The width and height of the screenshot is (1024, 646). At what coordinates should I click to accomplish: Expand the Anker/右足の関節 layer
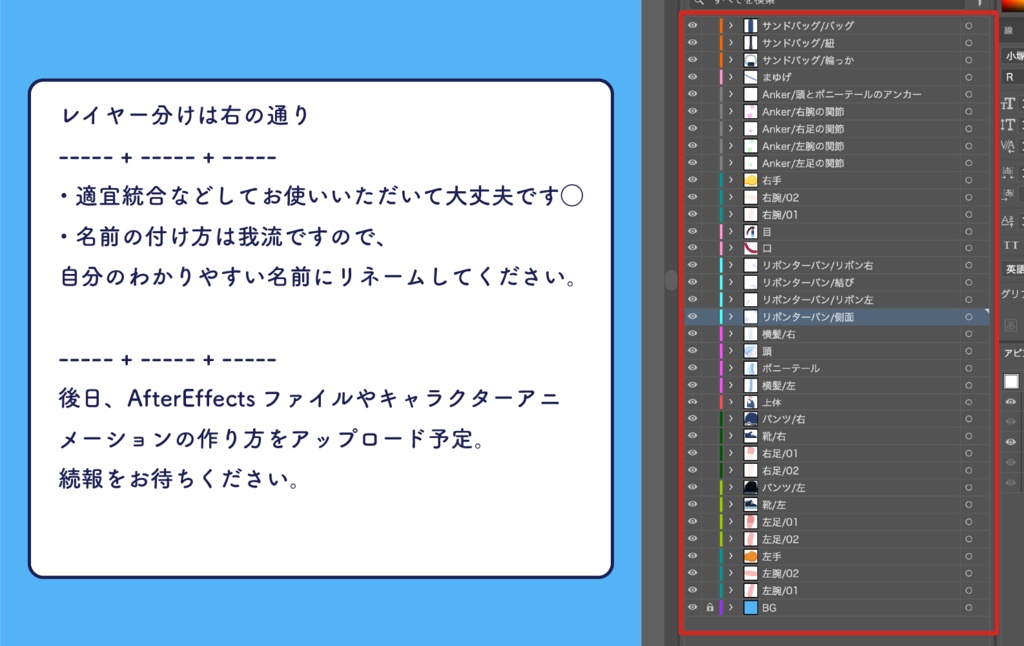[x=731, y=129]
